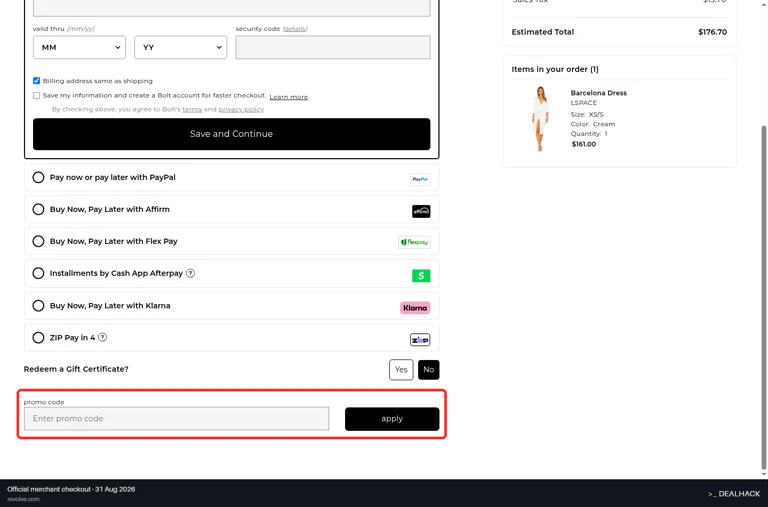The width and height of the screenshot is (768, 507).
Task: Click the LSPACE brand text
Action: [584, 103]
